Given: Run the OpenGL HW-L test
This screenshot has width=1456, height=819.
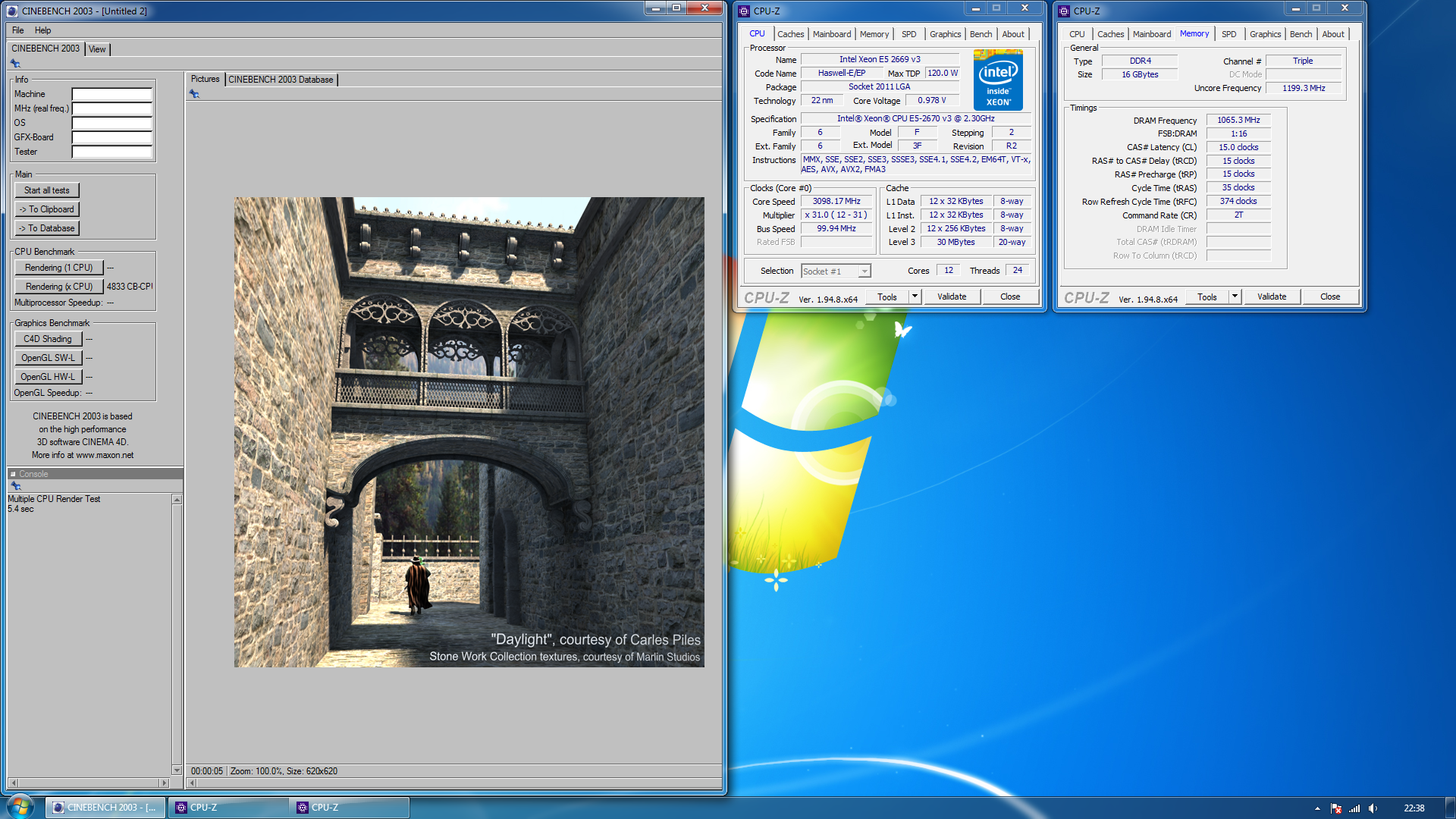Looking at the screenshot, I should 48,377.
